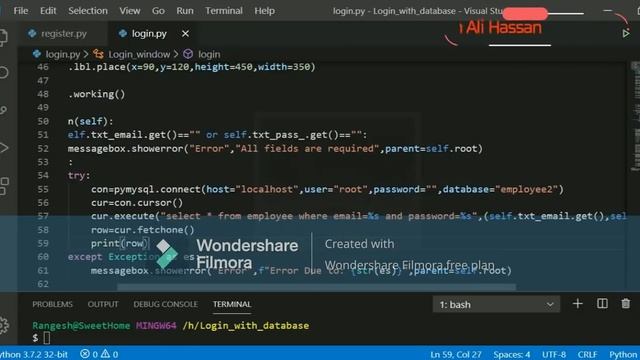Open the Extensions view

pyautogui.click(x=3, y=186)
